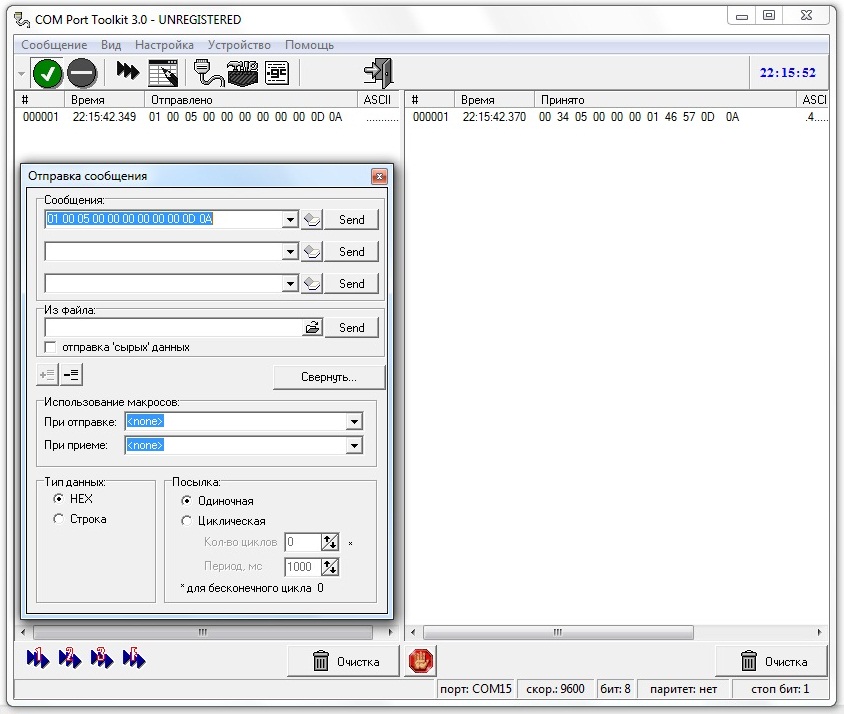Viewport: 844px width, 714px height.
Task: Open the Сообщение menu
Action: [x=54, y=45]
